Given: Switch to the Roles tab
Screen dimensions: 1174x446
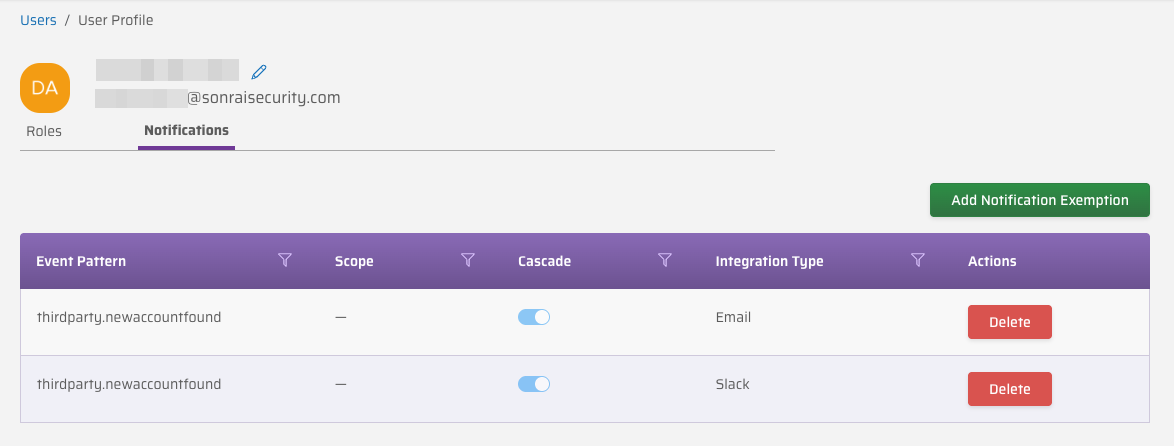Looking at the screenshot, I should coord(44,131).
